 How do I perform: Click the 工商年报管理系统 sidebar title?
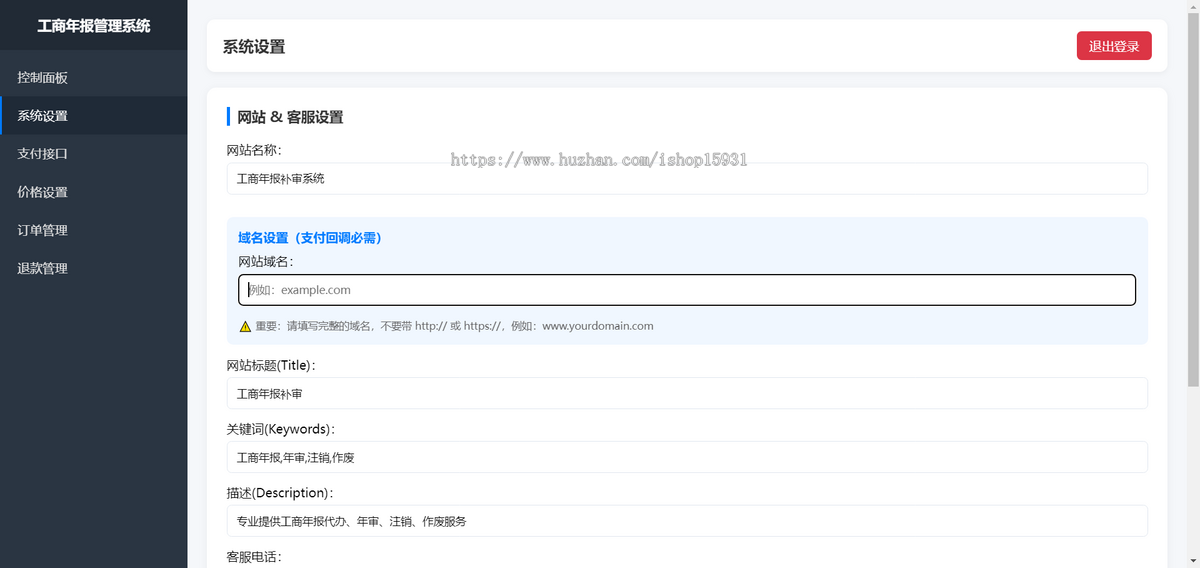[x=94, y=26]
